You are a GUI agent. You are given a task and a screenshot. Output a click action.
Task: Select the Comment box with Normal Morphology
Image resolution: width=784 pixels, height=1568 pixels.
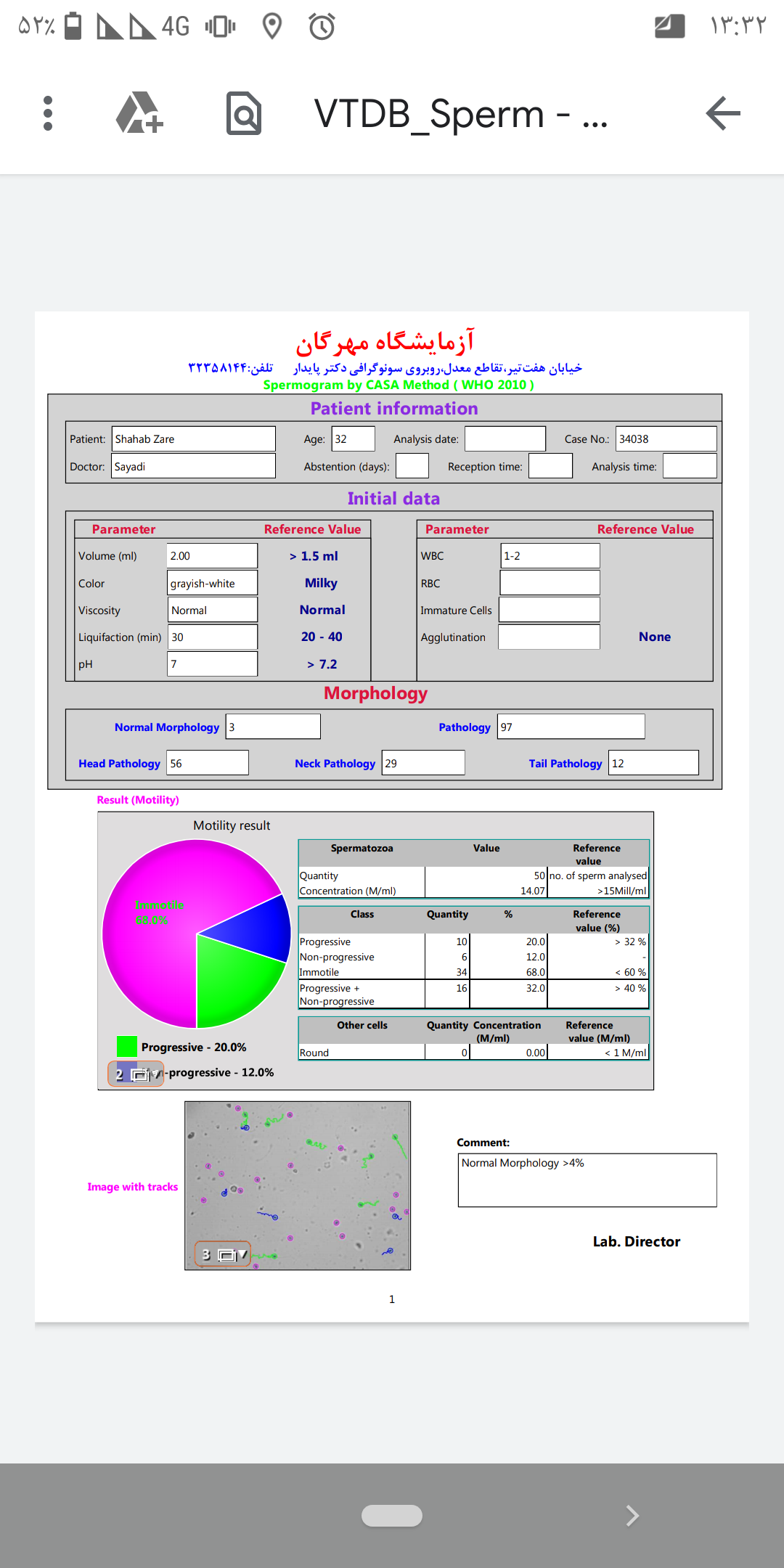tap(587, 1180)
